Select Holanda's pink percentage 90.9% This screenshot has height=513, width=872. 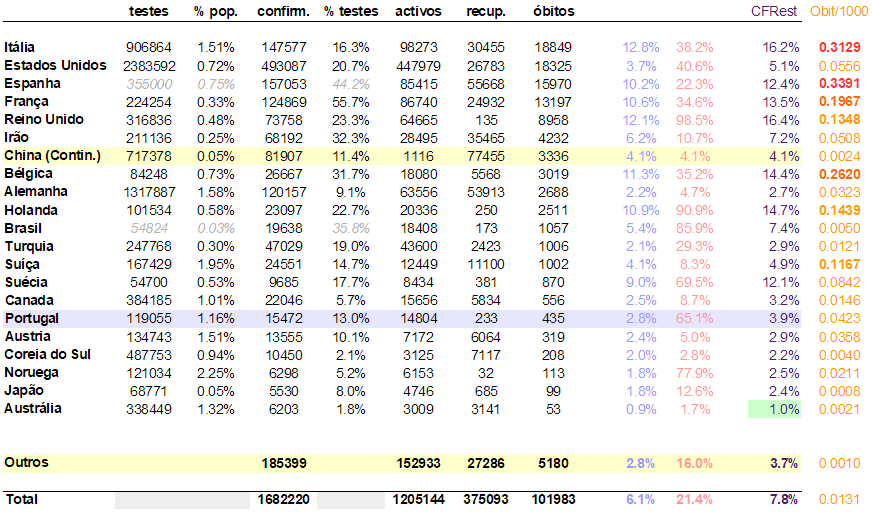tap(694, 210)
